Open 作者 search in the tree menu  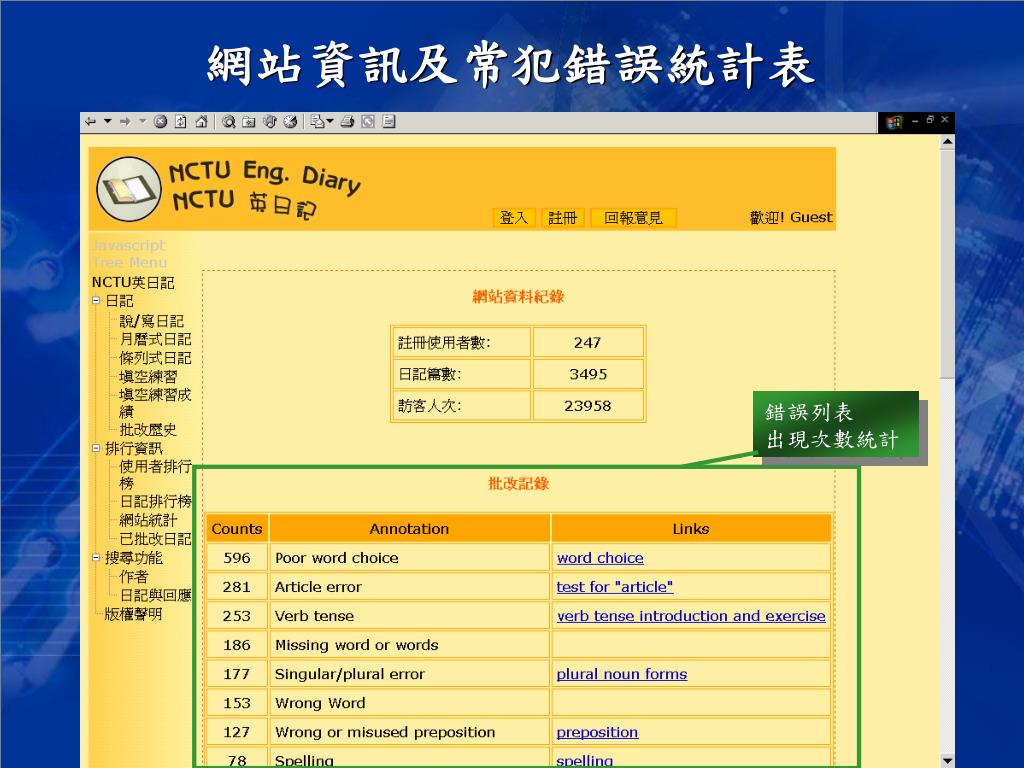click(134, 577)
